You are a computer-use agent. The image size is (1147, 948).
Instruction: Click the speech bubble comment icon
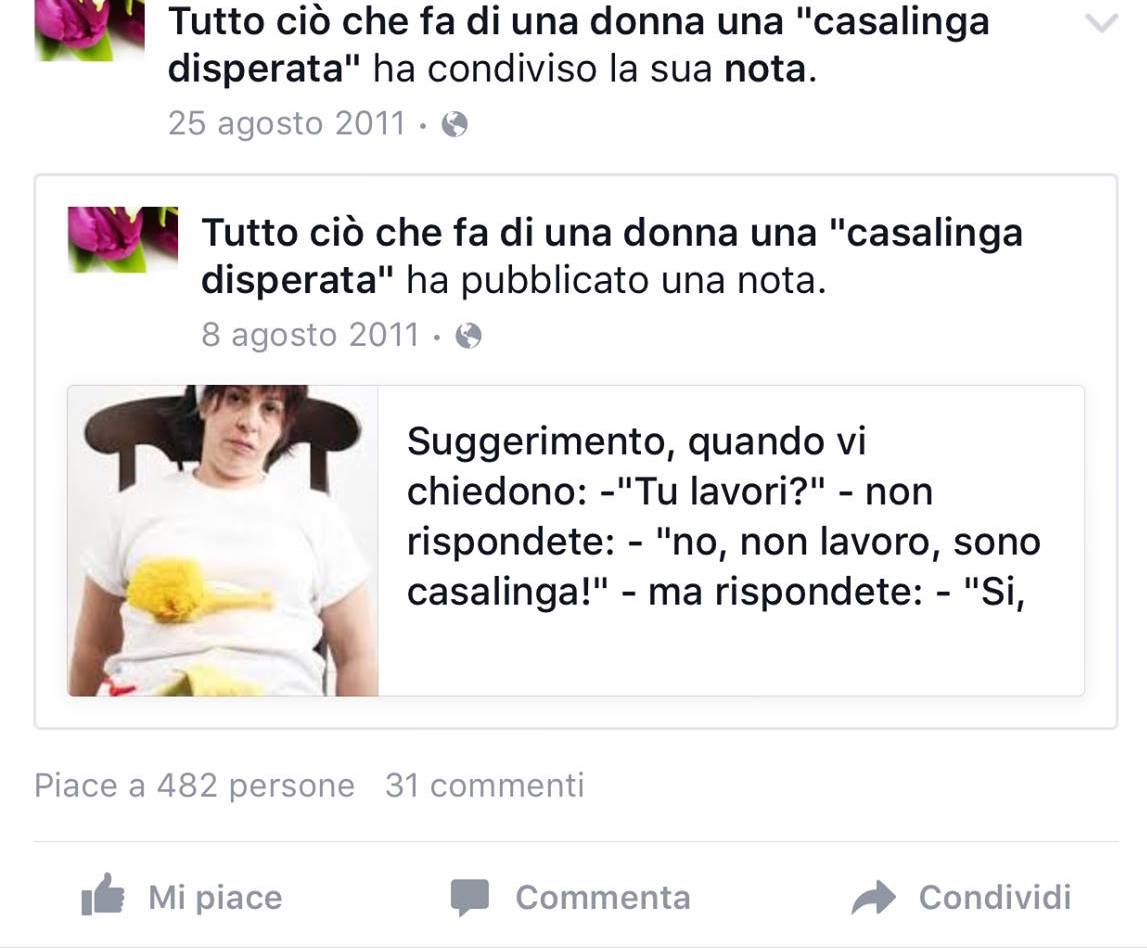pyautogui.click(x=470, y=898)
